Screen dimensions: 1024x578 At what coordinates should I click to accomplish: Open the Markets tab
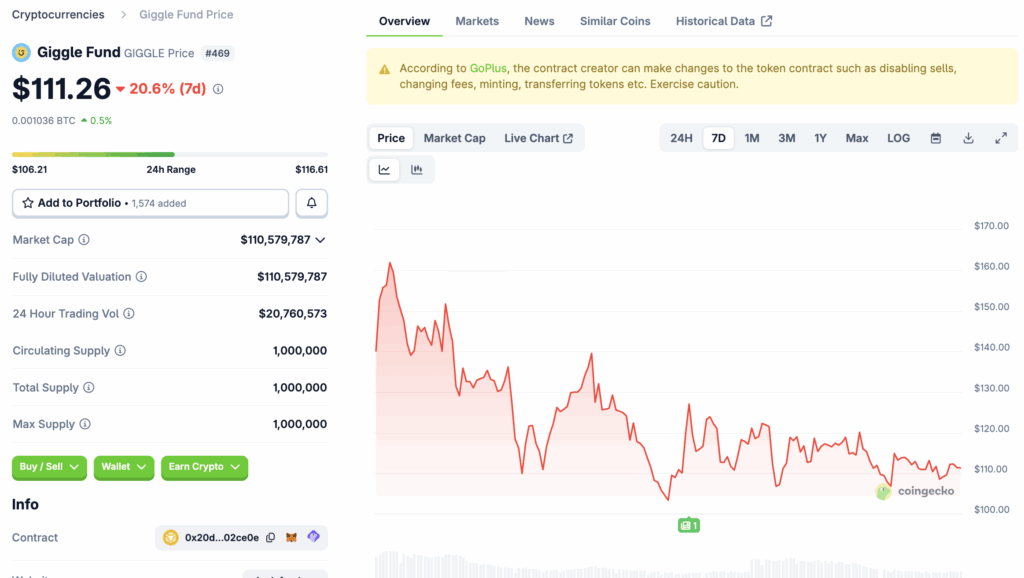click(x=477, y=21)
